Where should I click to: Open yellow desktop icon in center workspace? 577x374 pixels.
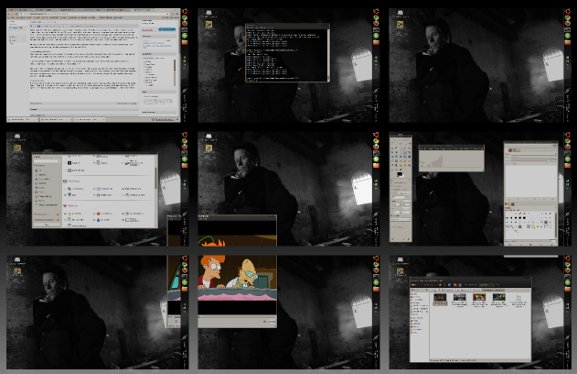pos(209,148)
